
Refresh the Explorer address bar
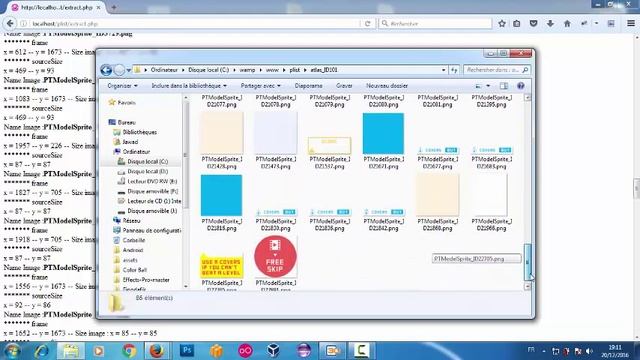454,70
